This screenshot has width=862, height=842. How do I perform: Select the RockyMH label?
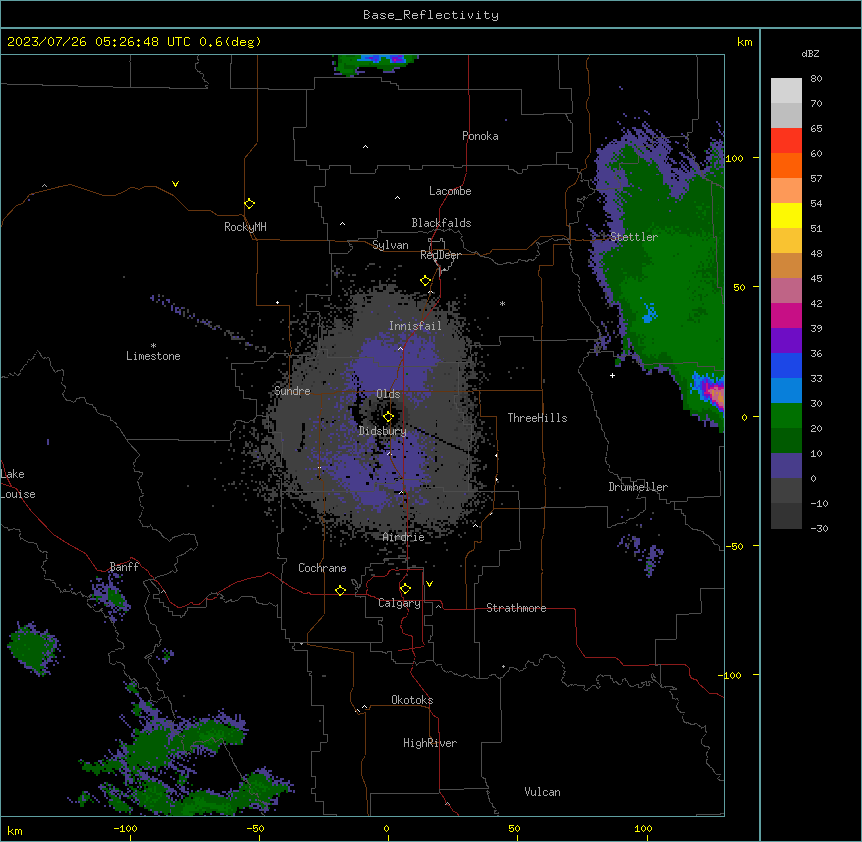[245, 227]
